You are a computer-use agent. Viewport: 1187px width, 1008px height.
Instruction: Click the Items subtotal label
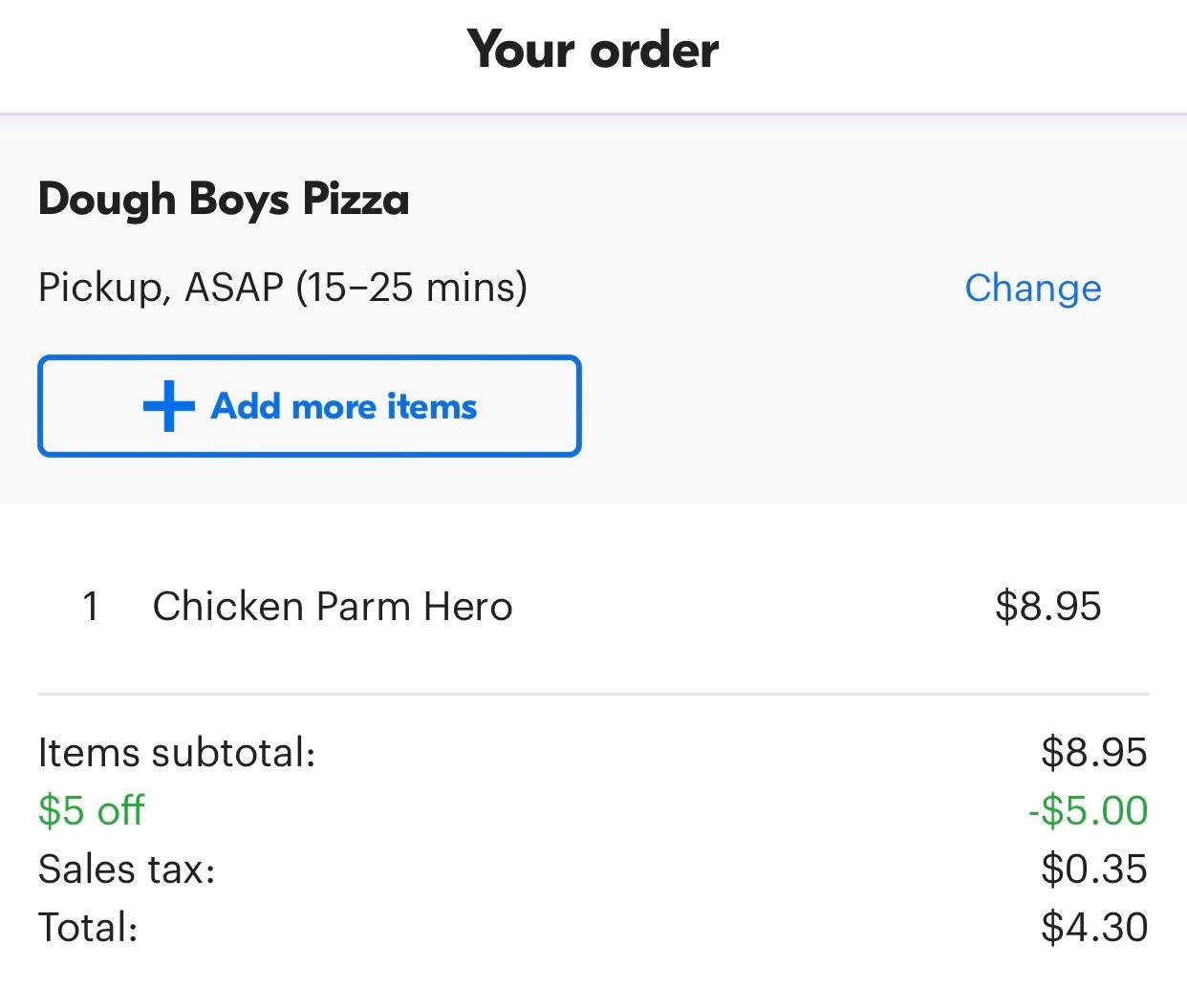tap(177, 753)
